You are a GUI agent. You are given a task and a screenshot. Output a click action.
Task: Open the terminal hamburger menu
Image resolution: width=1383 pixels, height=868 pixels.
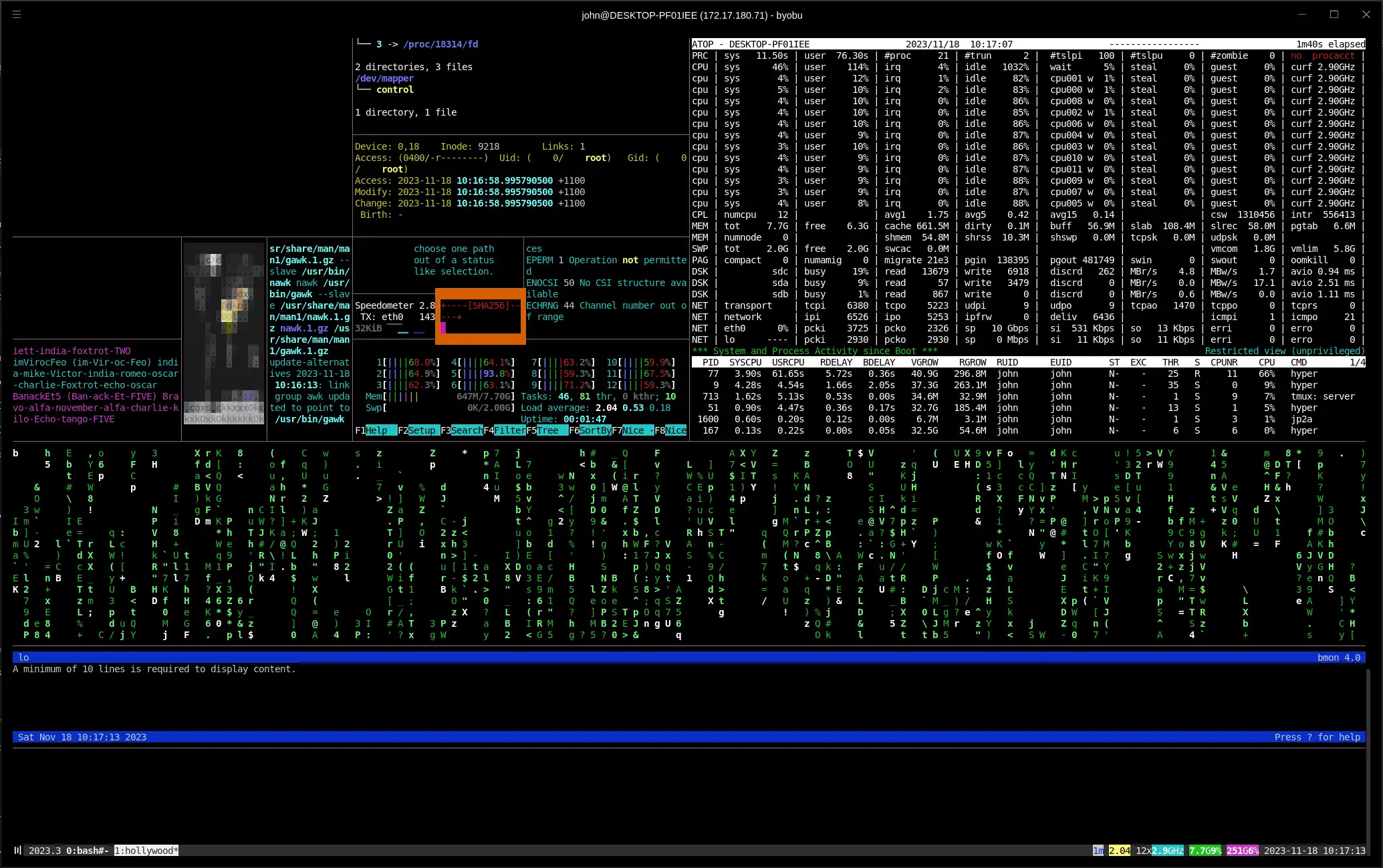[x=17, y=14]
